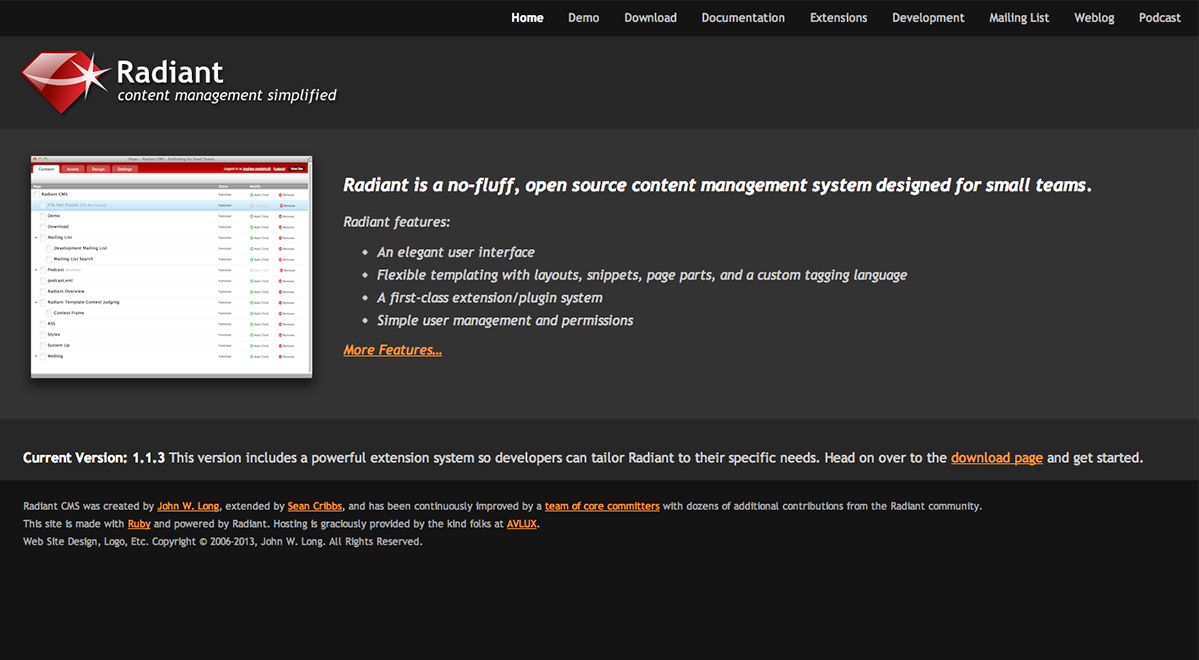Image resolution: width=1199 pixels, height=660 pixels.
Task: Go to the Podcast page
Action: (1159, 18)
